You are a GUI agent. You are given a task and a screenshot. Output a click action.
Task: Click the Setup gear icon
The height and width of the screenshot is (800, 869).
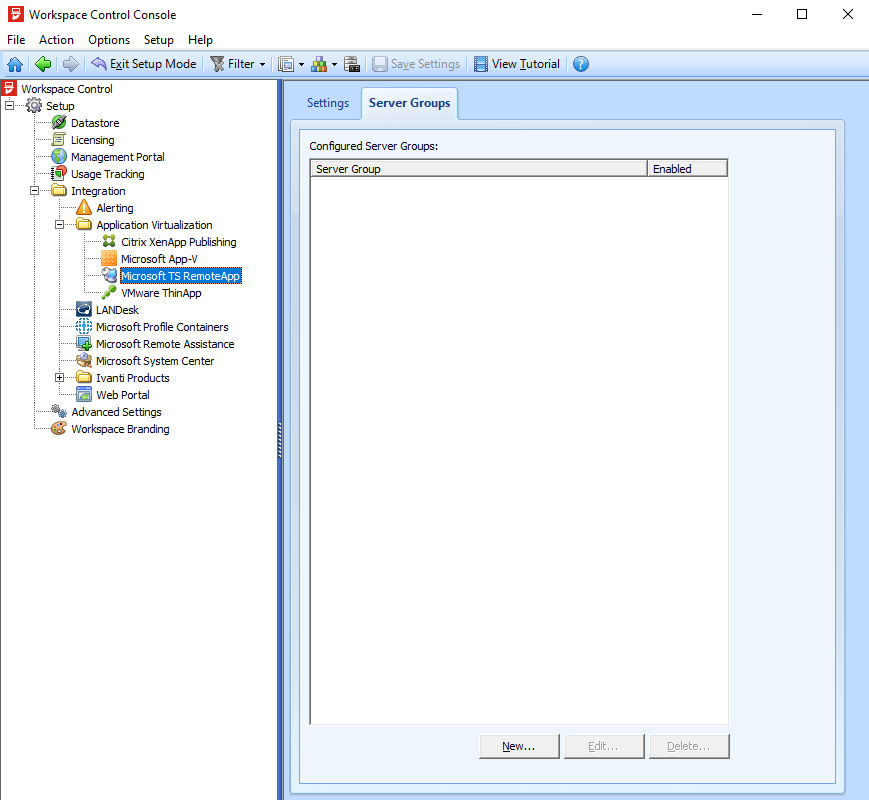[x=34, y=105]
